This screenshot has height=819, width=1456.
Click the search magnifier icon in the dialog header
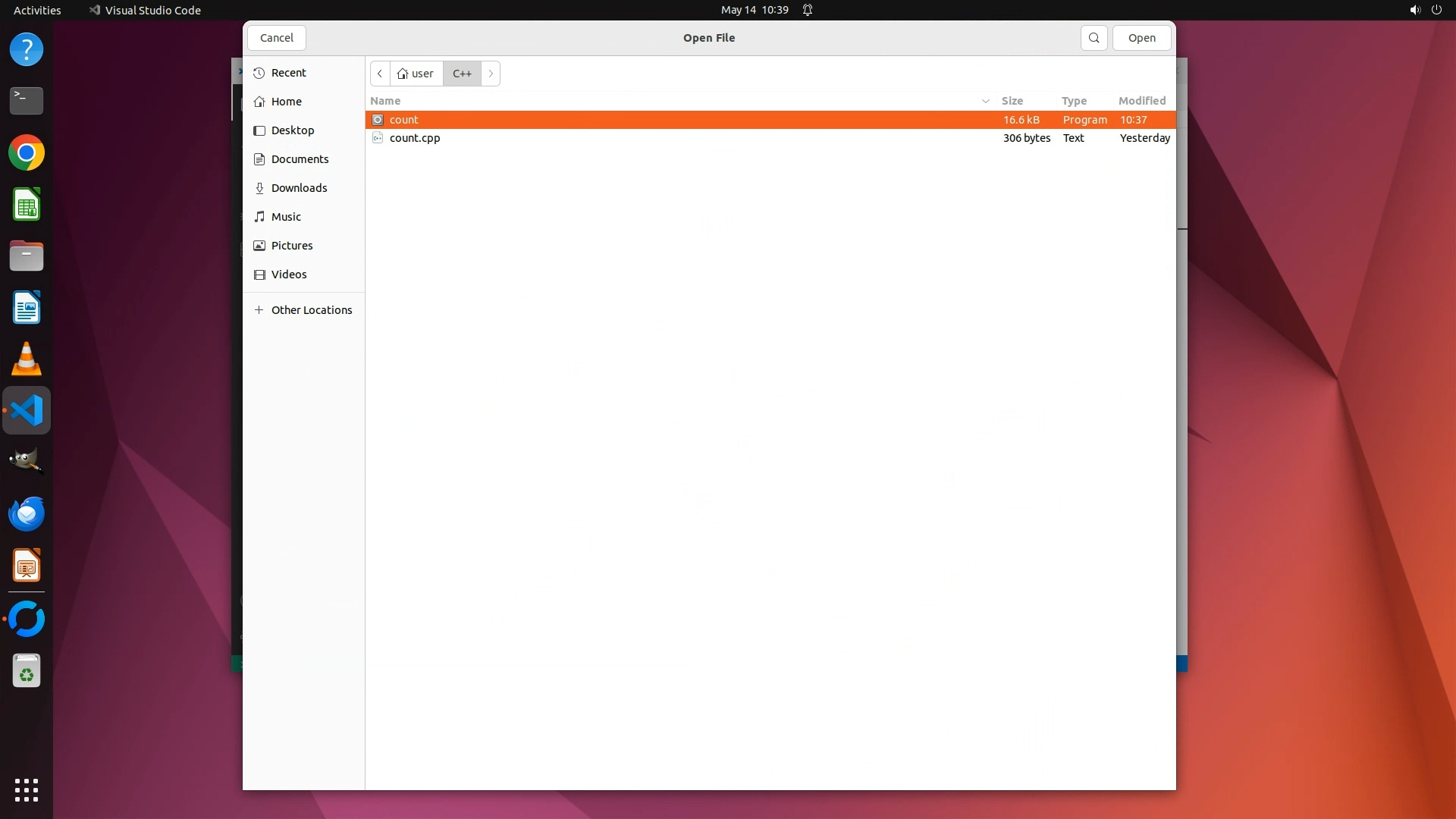click(x=1094, y=38)
